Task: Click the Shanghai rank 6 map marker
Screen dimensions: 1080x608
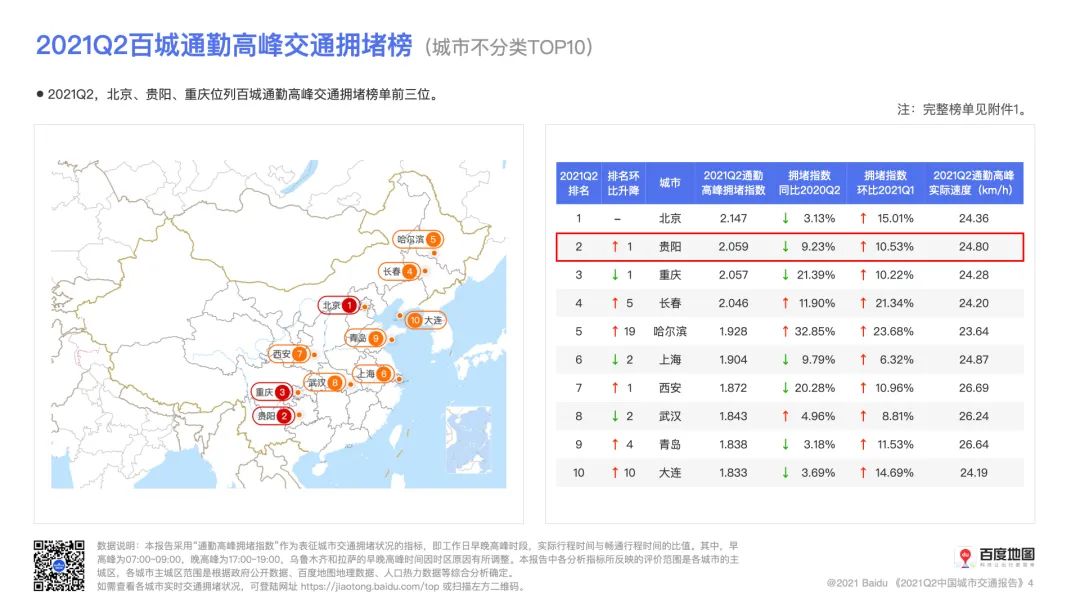Action: (x=373, y=374)
